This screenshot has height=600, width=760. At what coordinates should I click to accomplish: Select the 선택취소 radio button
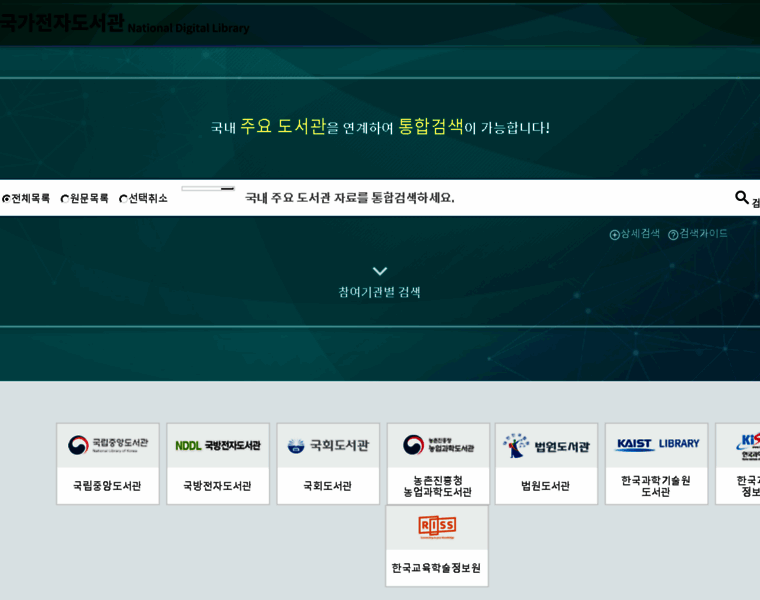[123, 199]
